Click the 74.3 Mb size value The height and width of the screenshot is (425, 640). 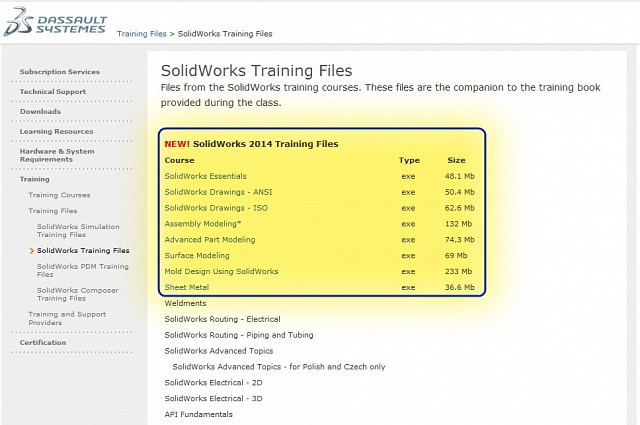point(460,240)
